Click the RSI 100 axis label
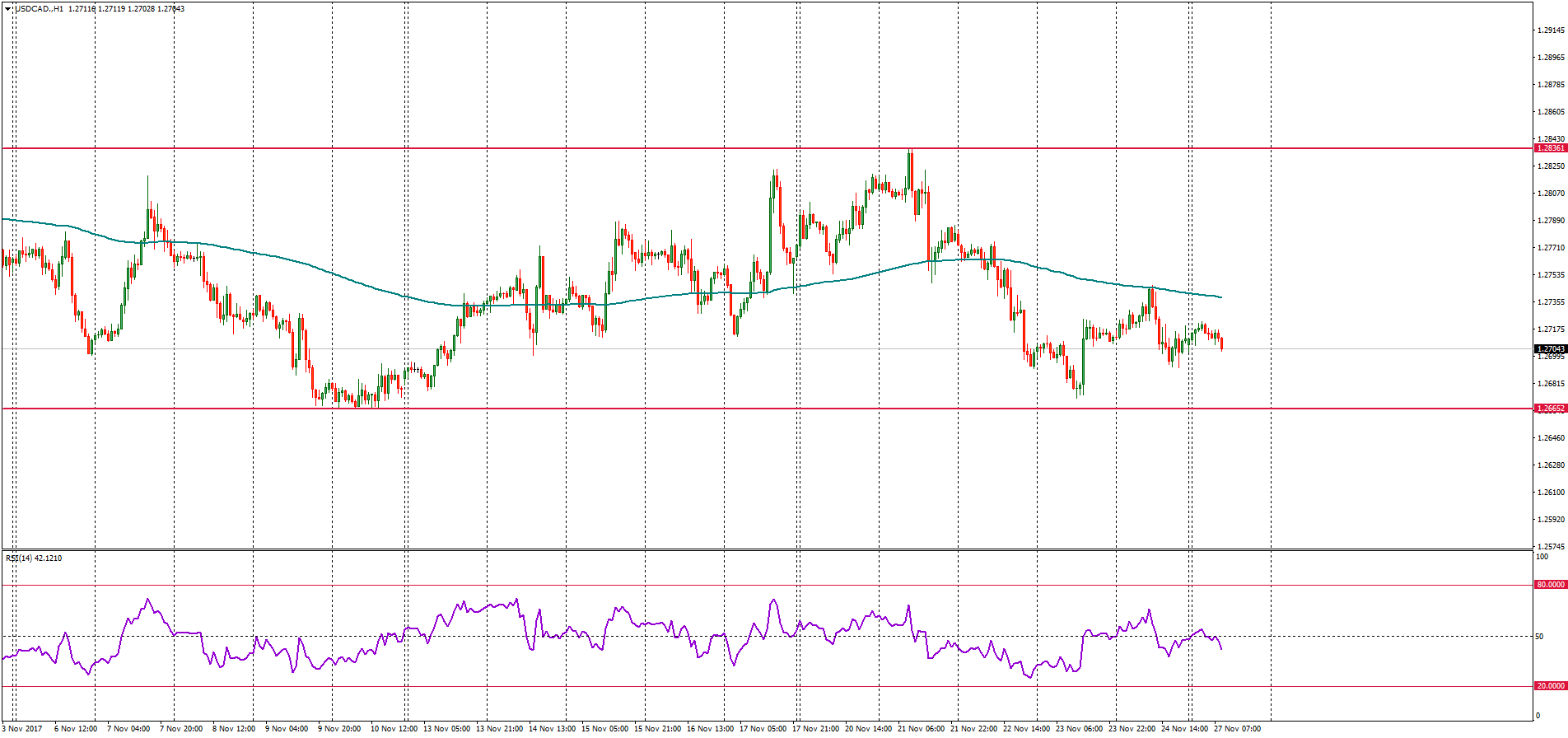Image resolution: width=1568 pixels, height=738 pixels. point(1541,558)
